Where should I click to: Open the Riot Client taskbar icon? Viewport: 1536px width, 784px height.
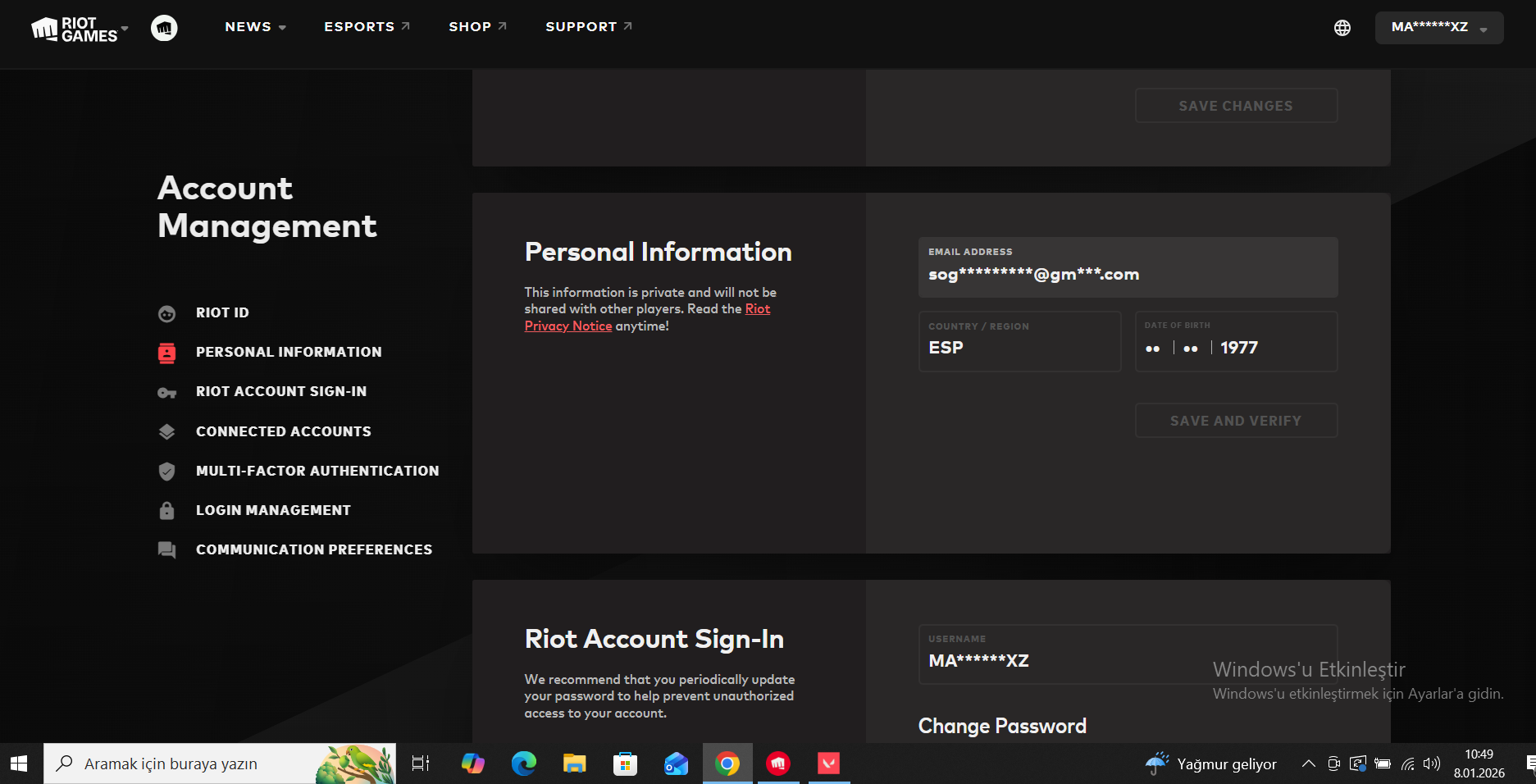[778, 764]
